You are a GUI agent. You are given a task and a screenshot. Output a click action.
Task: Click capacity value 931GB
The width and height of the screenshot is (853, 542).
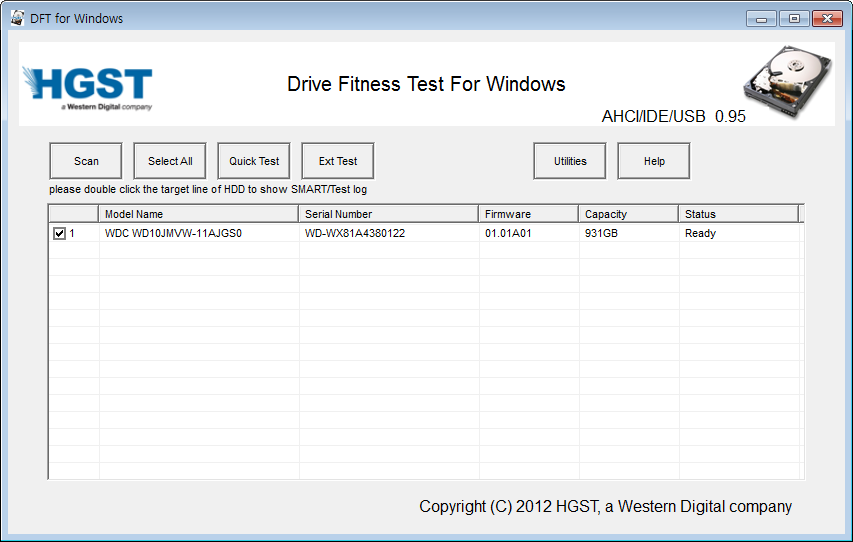601,233
